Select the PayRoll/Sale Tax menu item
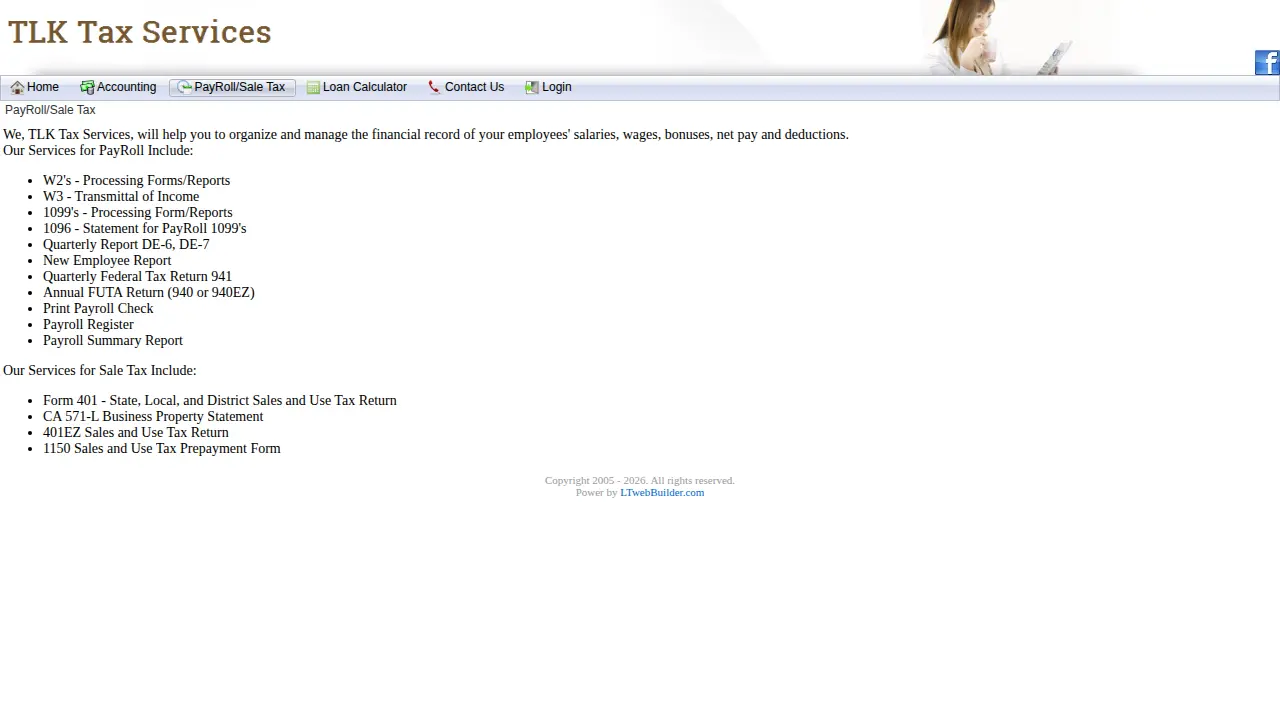 coord(232,88)
